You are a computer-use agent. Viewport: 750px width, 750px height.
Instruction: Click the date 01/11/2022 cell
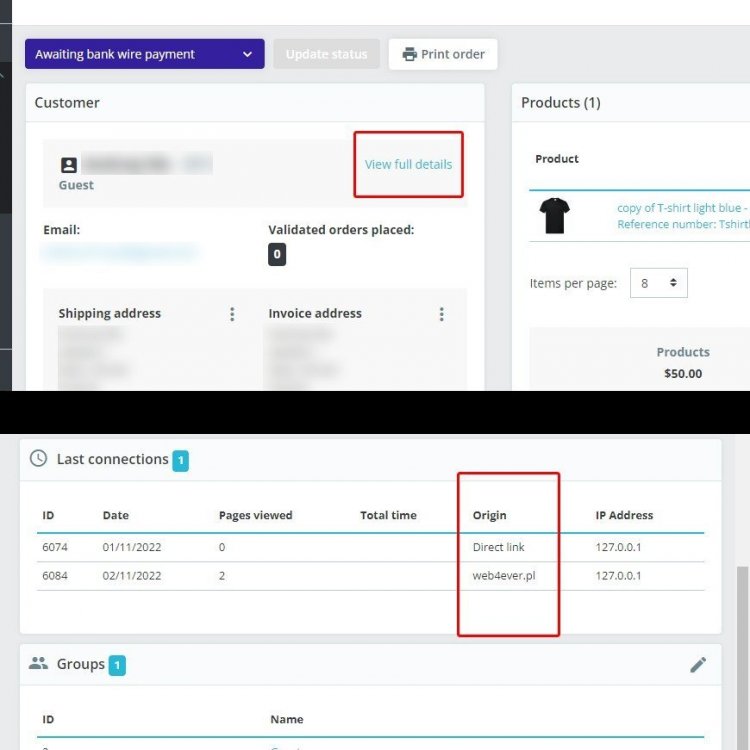click(132, 547)
